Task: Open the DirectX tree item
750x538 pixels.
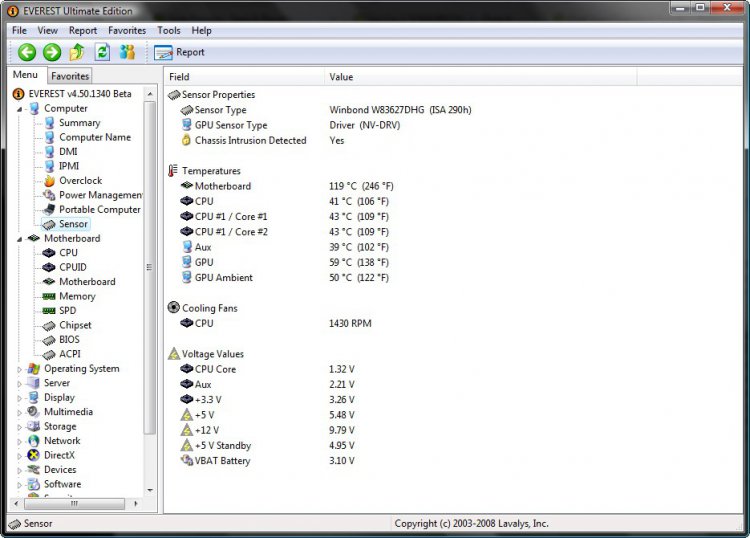Action: (x=59, y=455)
